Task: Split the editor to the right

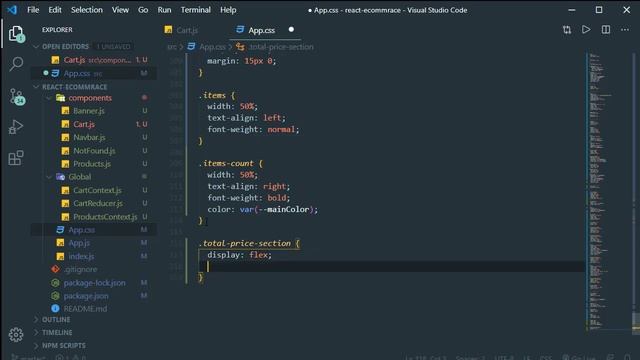Action: click(606, 30)
